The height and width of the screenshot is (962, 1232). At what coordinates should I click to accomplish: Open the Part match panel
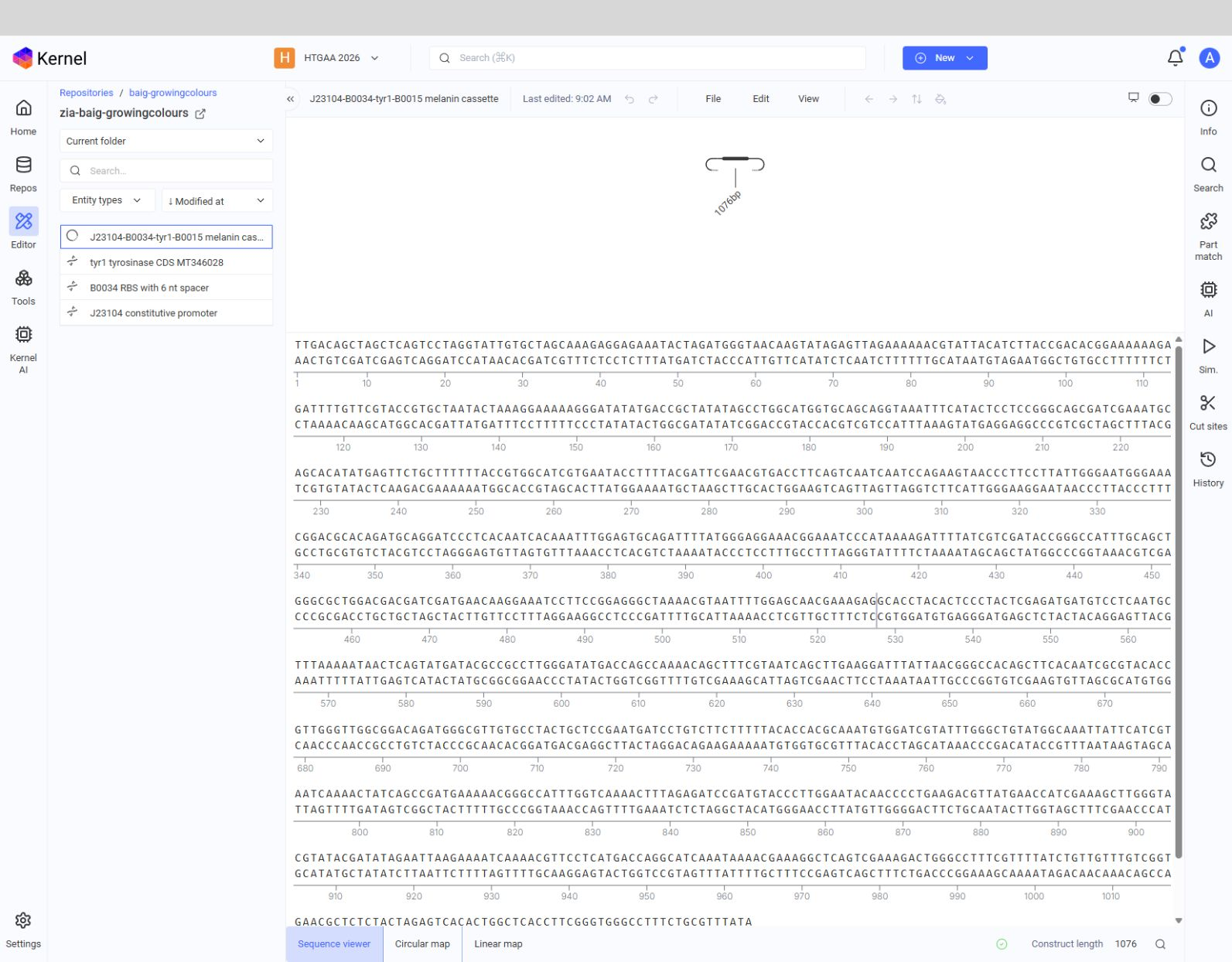click(x=1208, y=237)
